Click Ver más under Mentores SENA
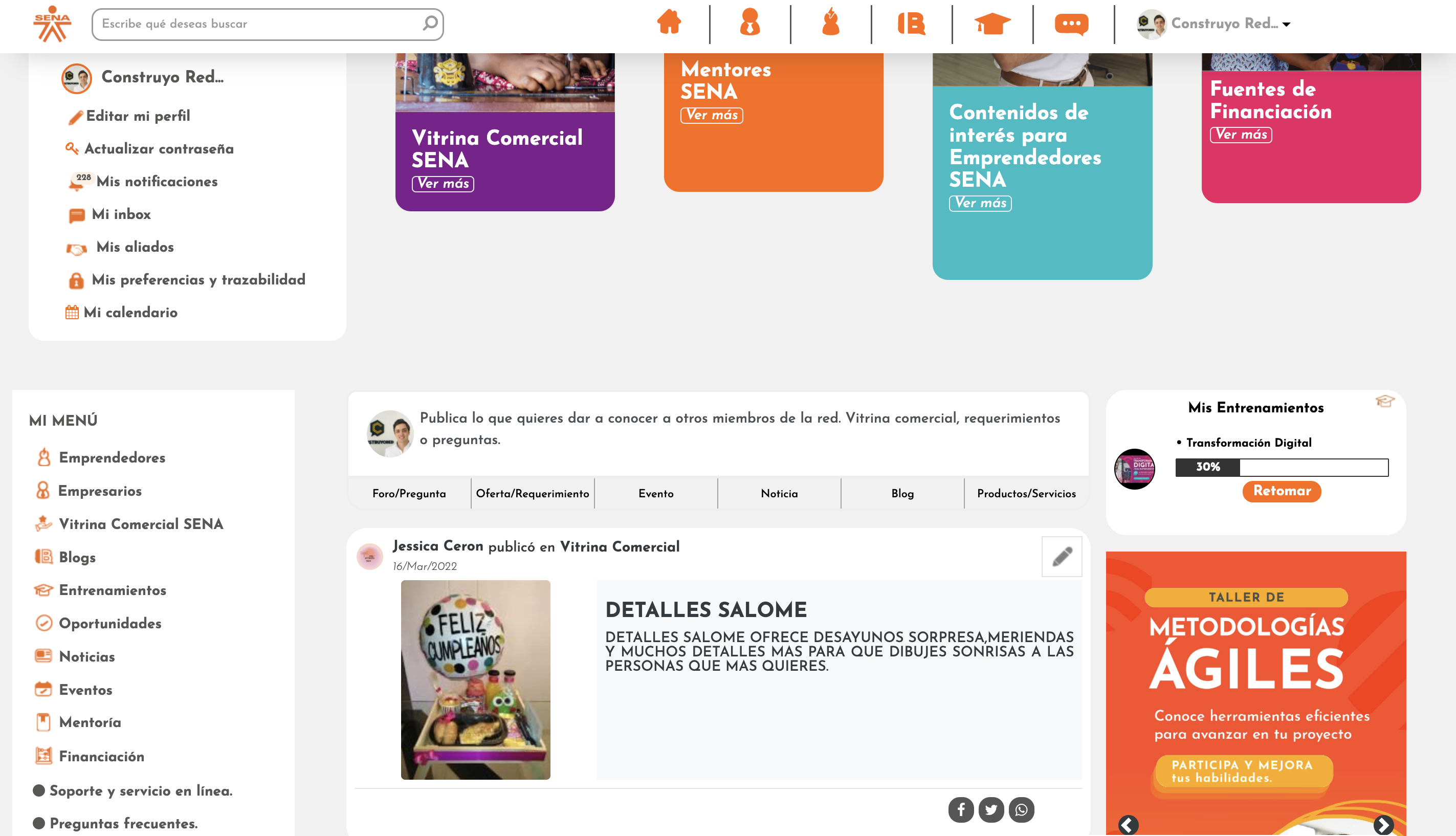This screenshot has height=836, width=1456. [711, 116]
